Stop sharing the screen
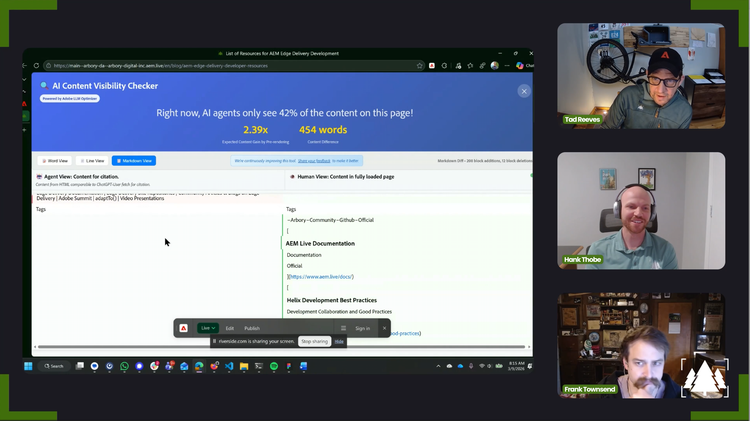The width and height of the screenshot is (750, 421). point(314,341)
